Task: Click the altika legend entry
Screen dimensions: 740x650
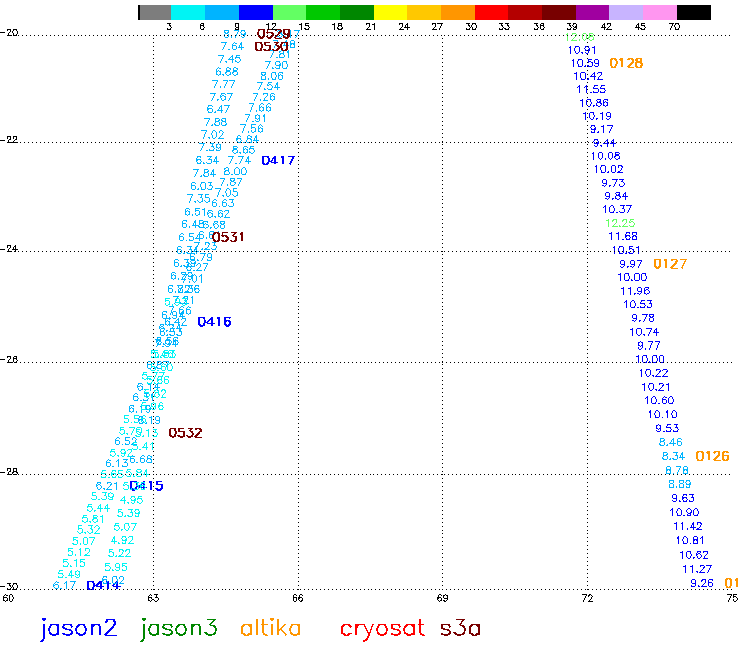Action: (270, 628)
